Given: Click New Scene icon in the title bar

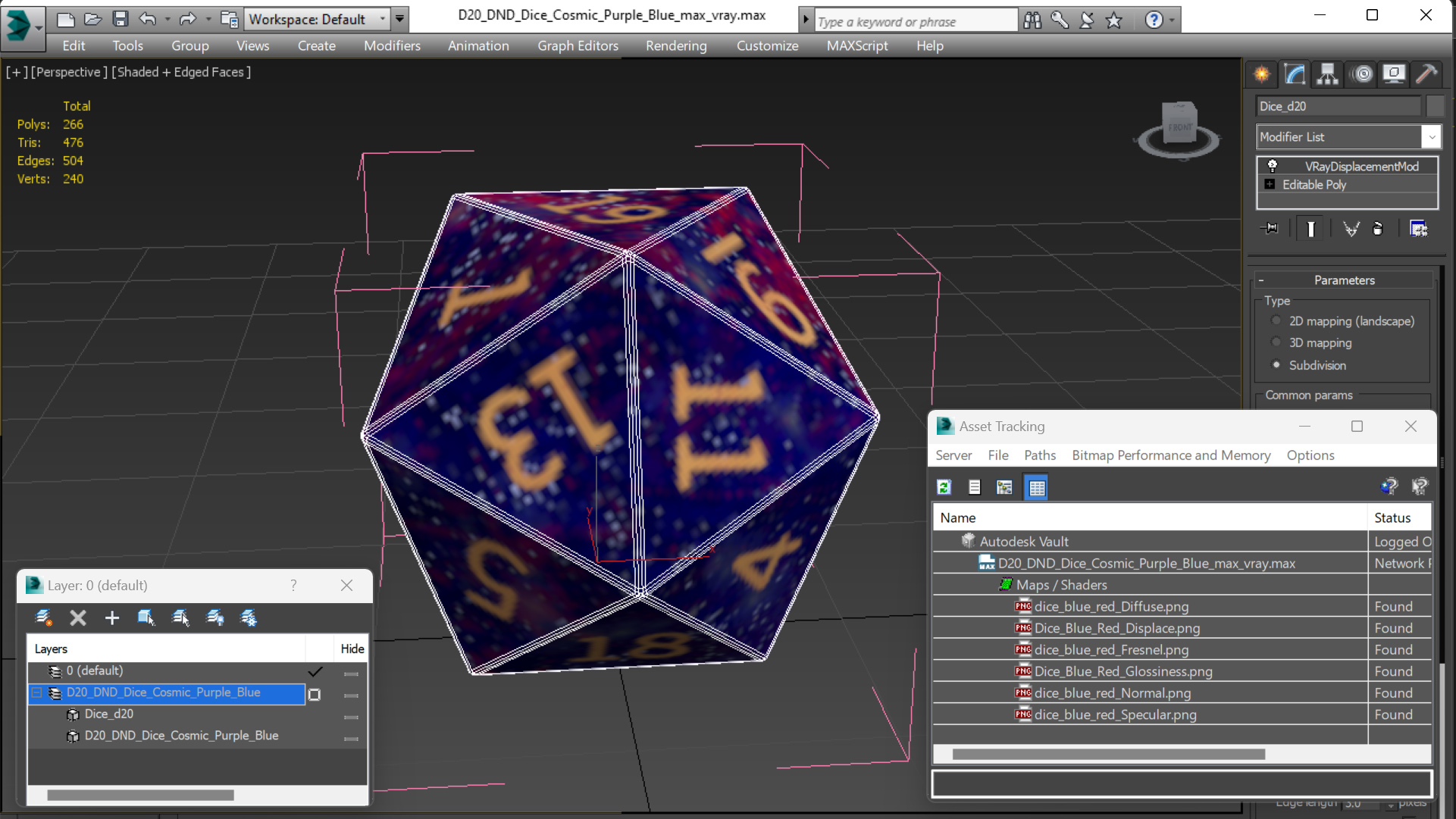Looking at the screenshot, I should pos(65,19).
